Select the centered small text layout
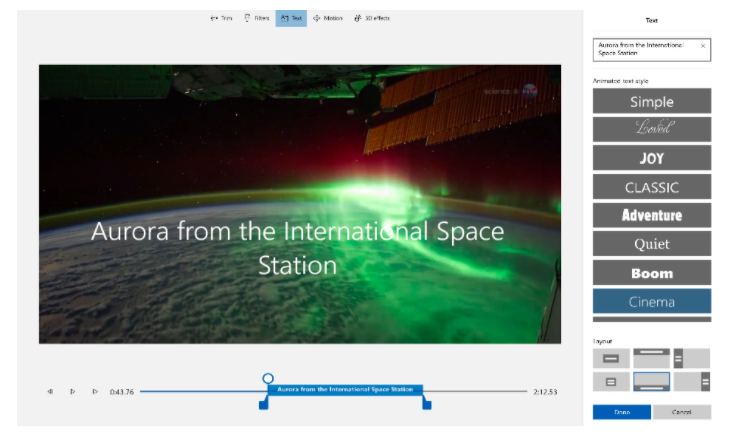The height and width of the screenshot is (434, 742). (611, 381)
